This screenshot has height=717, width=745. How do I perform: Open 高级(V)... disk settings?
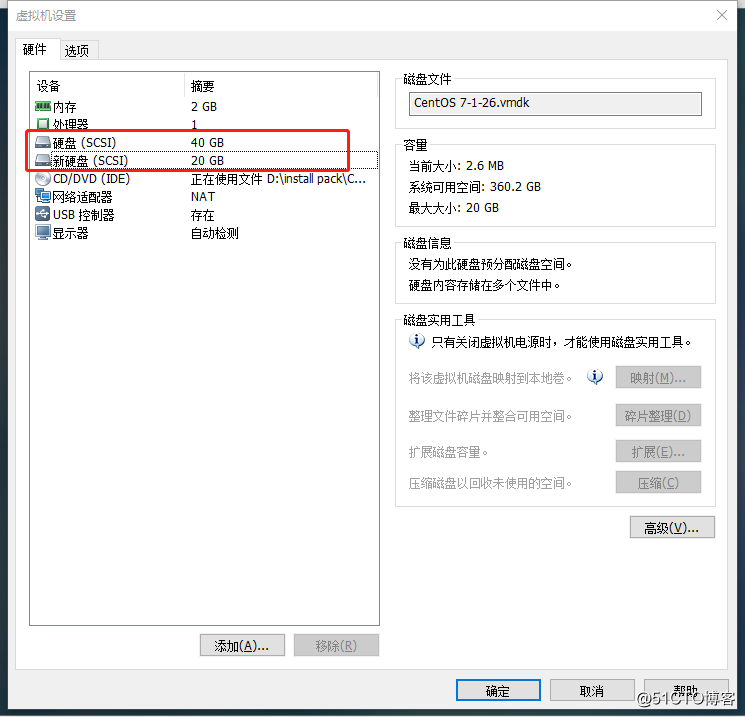tap(672, 527)
